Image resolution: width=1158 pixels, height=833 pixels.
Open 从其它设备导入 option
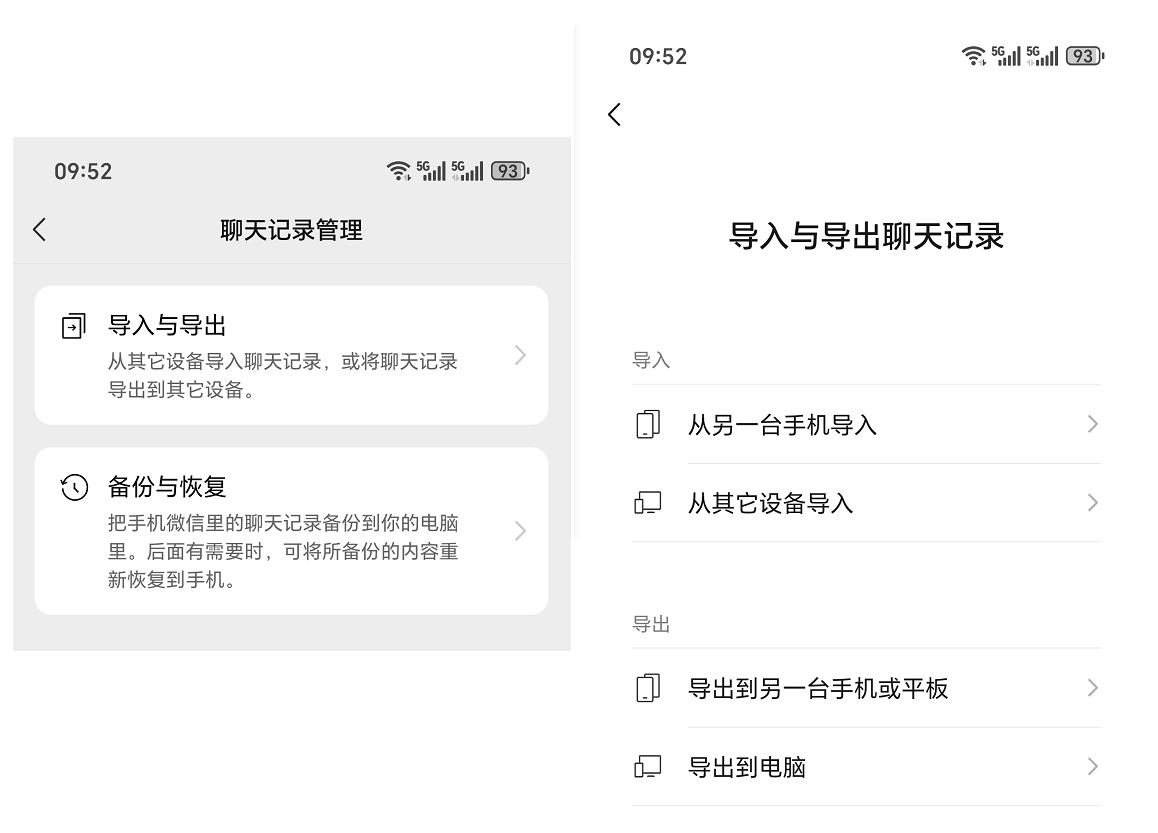tap(770, 504)
